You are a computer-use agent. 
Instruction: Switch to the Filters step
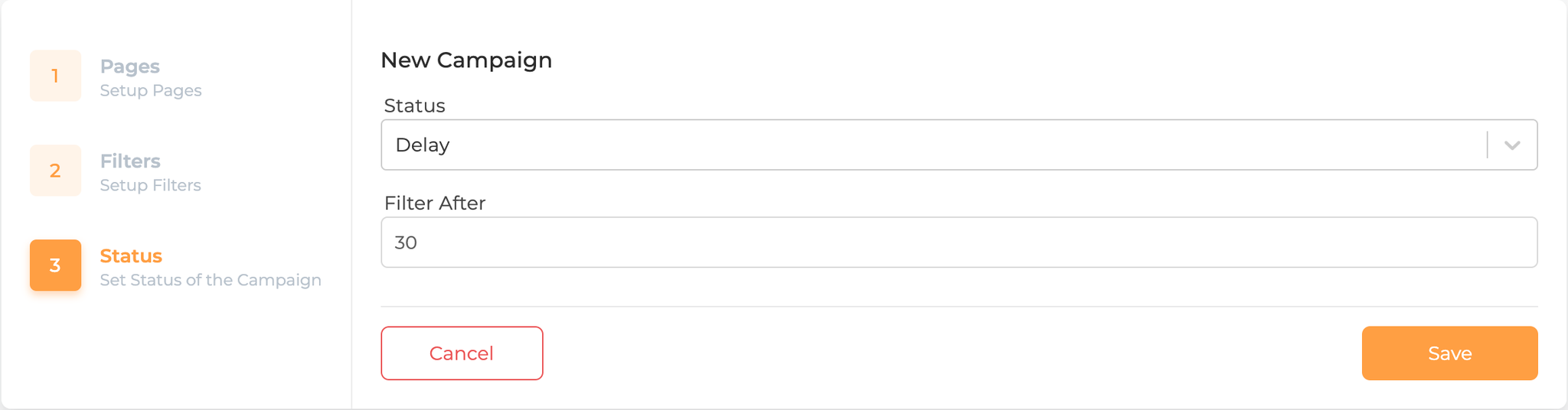130,161
